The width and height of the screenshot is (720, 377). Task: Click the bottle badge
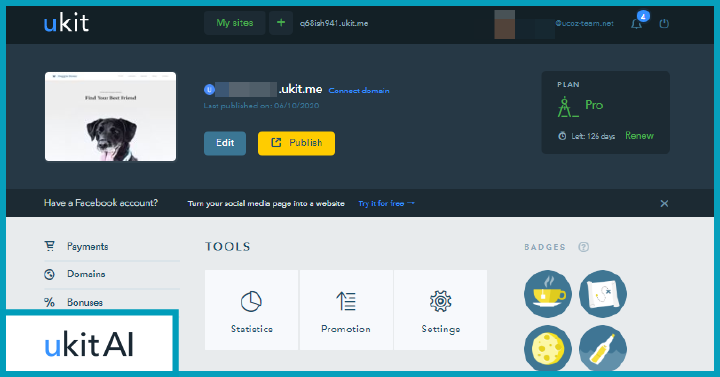tap(603, 348)
